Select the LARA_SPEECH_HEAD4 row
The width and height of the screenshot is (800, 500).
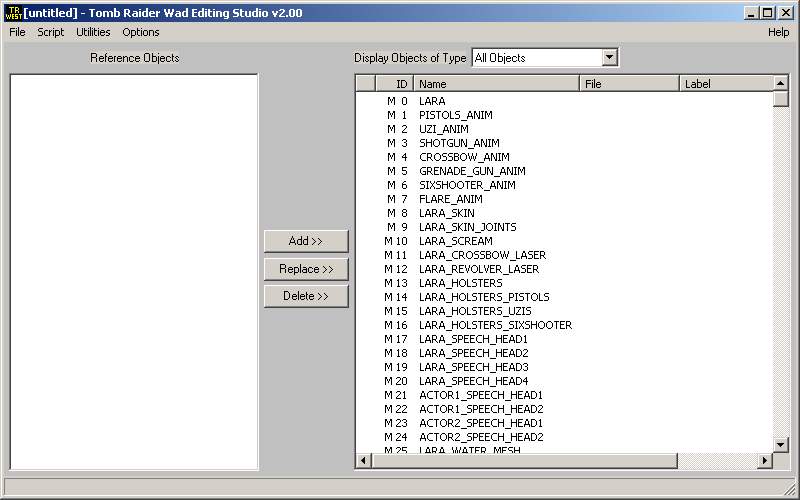click(565, 381)
